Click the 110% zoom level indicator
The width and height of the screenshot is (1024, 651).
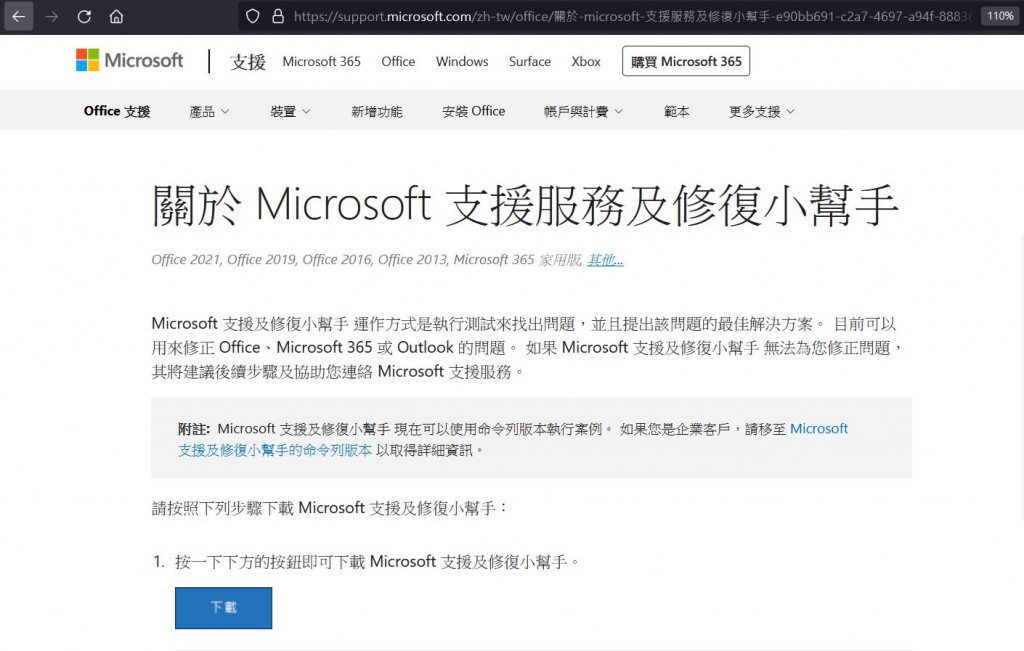tap(1000, 16)
